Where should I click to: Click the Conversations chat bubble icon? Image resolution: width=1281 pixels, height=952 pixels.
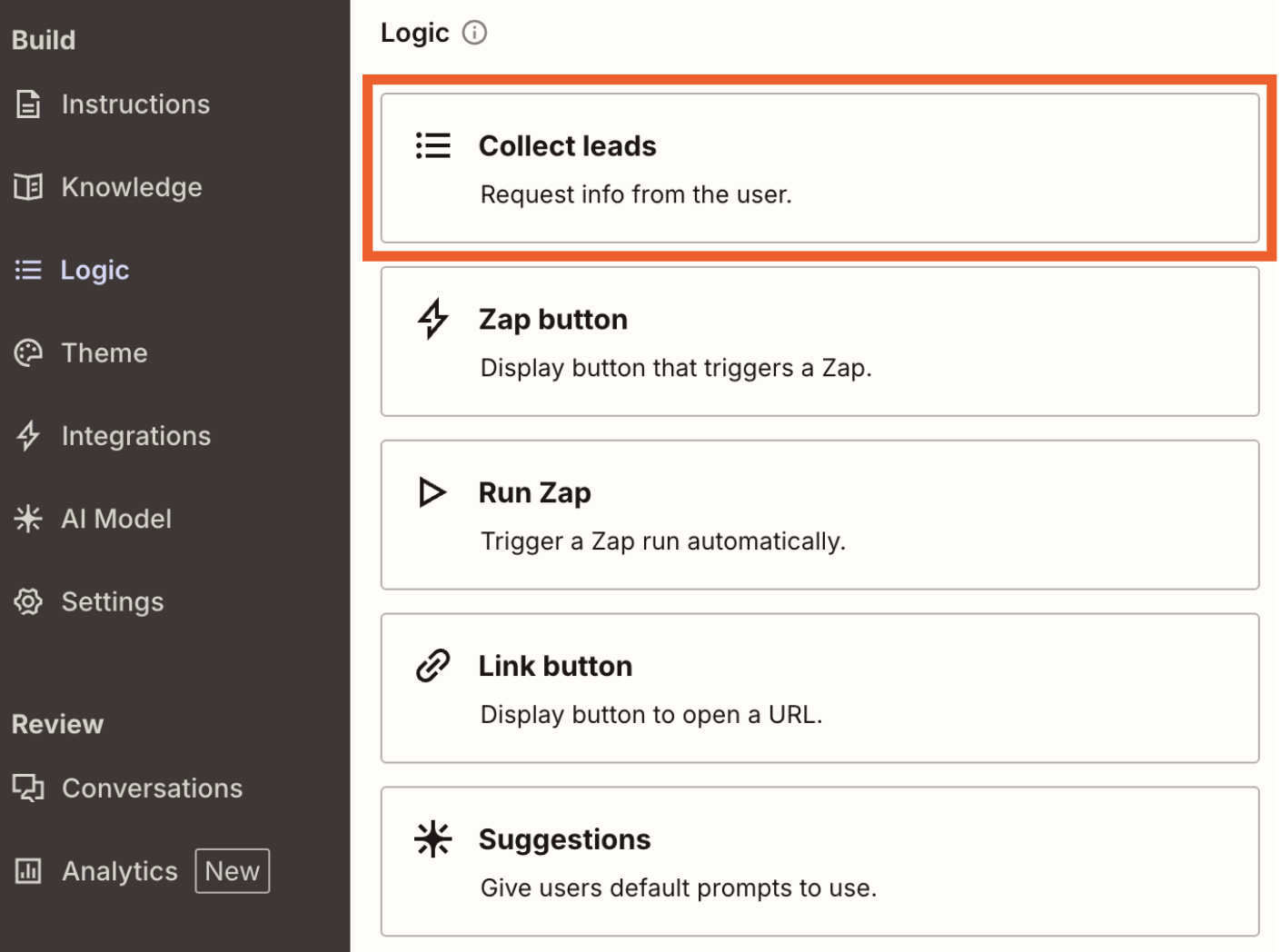28,788
